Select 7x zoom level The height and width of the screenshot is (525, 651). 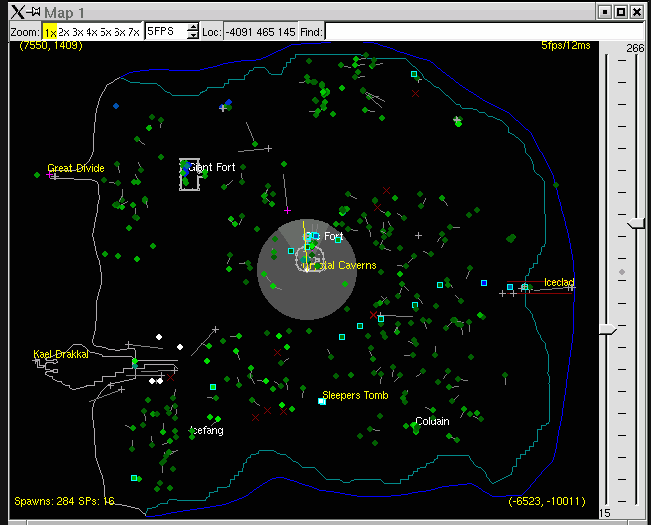coord(134,32)
